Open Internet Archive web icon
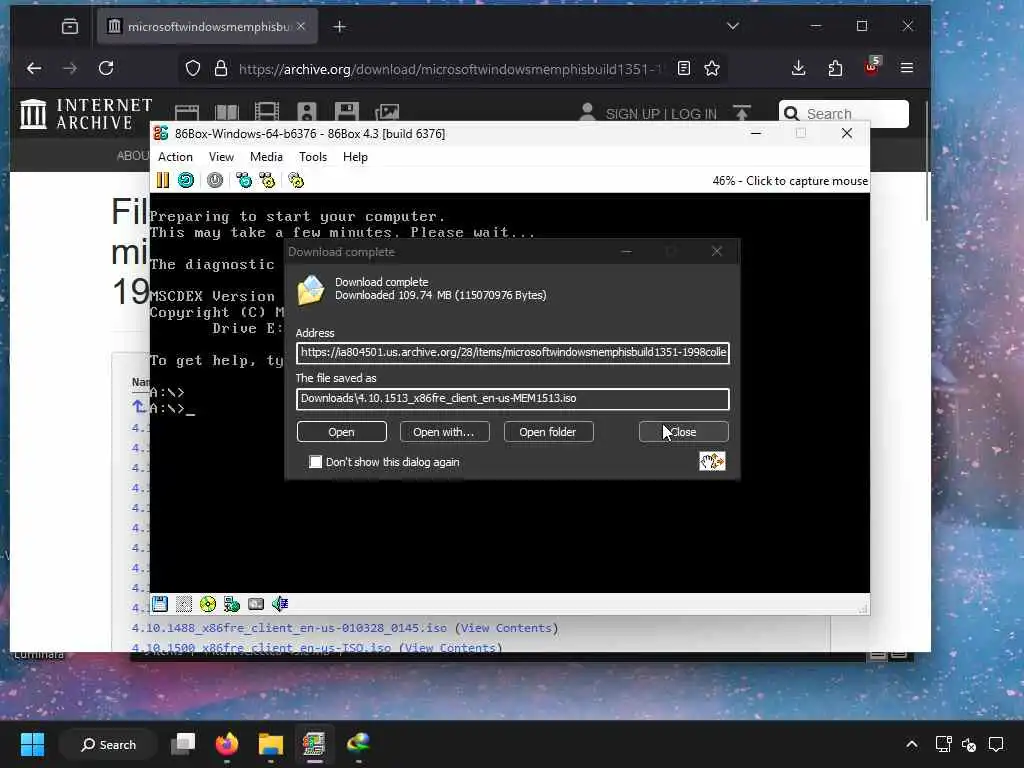Viewport: 1024px width, 768px height. (x=187, y=112)
